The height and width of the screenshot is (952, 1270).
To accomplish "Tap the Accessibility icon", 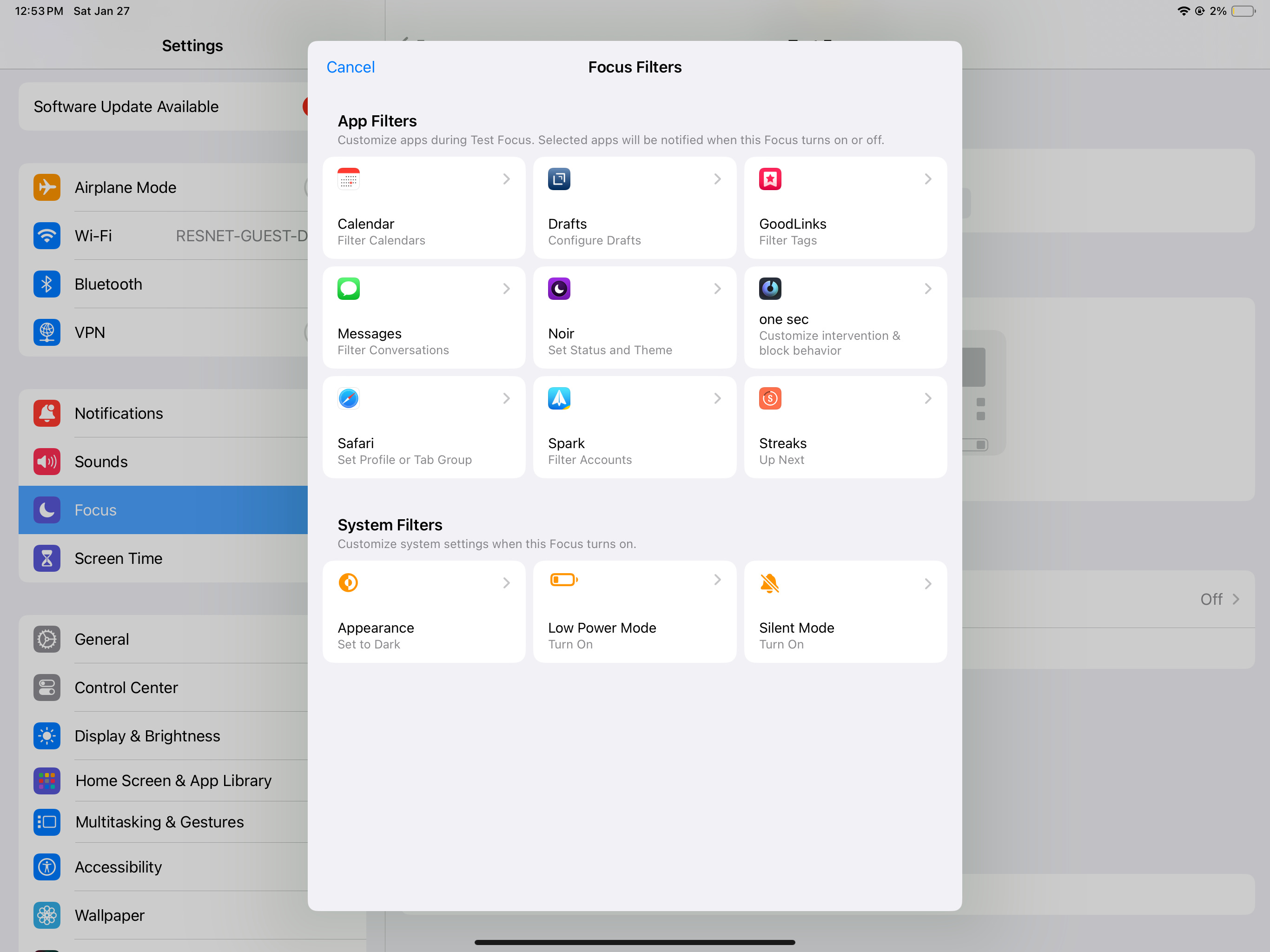I will click(47, 867).
